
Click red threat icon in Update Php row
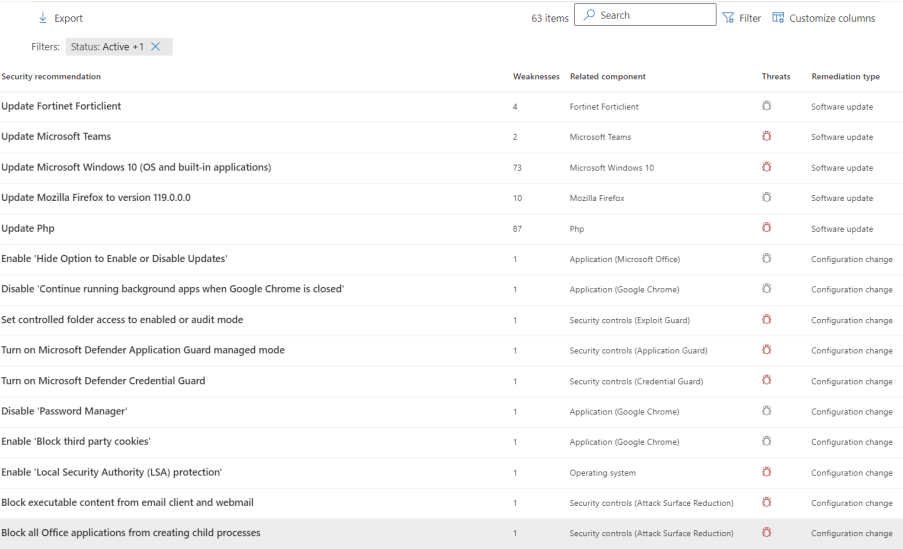[767, 228]
